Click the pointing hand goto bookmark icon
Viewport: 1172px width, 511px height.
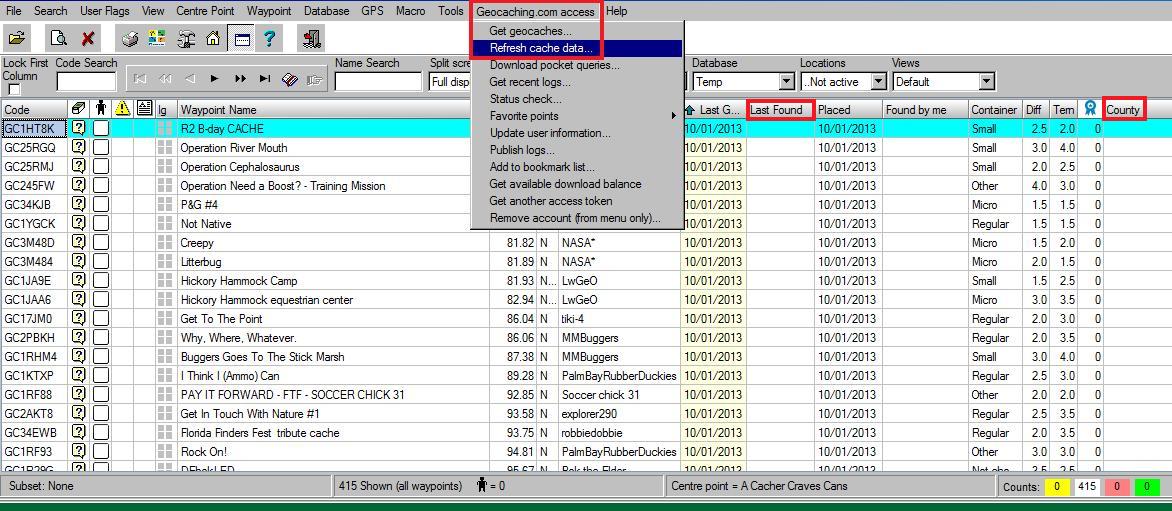(x=314, y=78)
